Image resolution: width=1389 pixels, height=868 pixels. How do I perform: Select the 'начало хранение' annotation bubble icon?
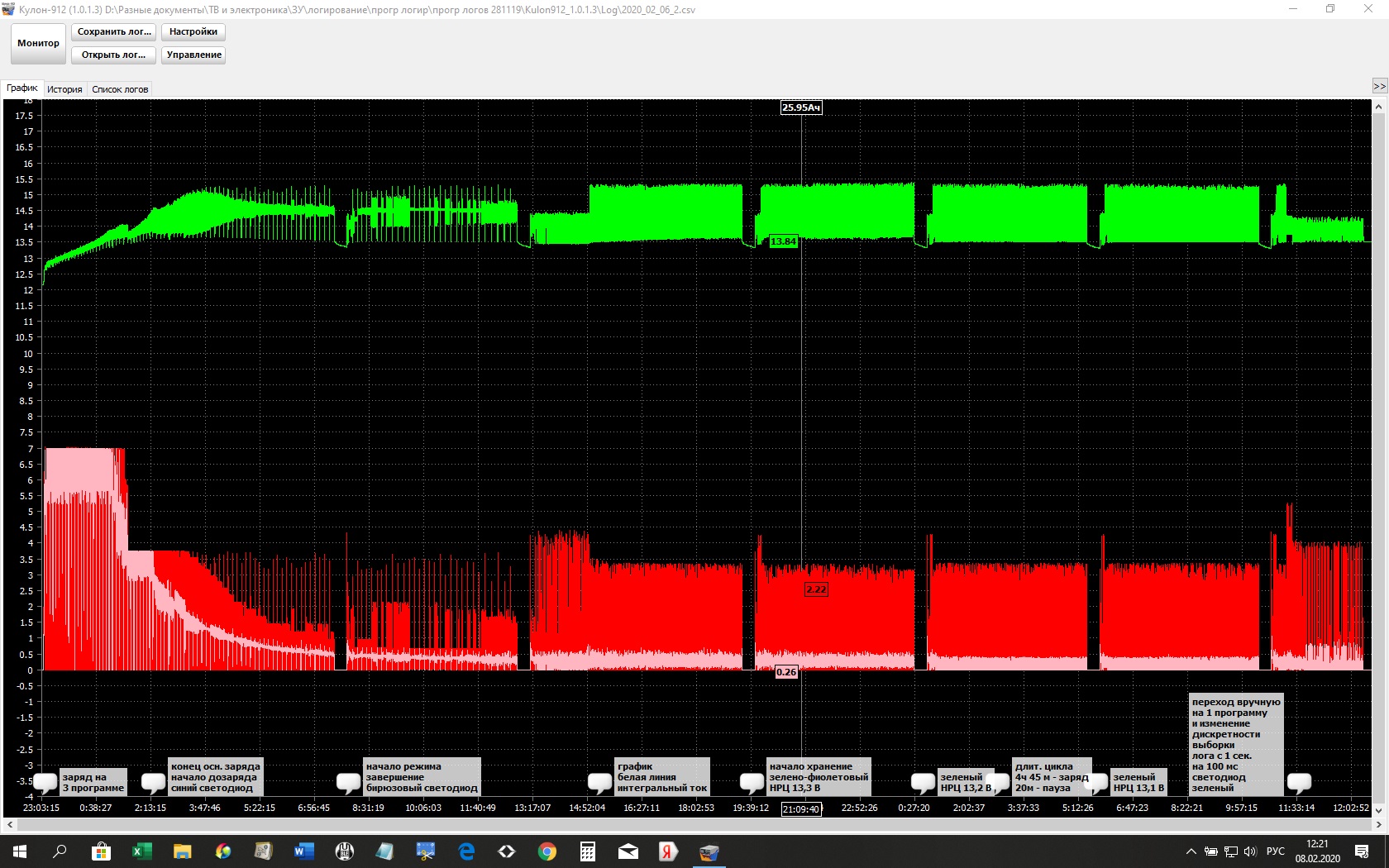click(752, 781)
